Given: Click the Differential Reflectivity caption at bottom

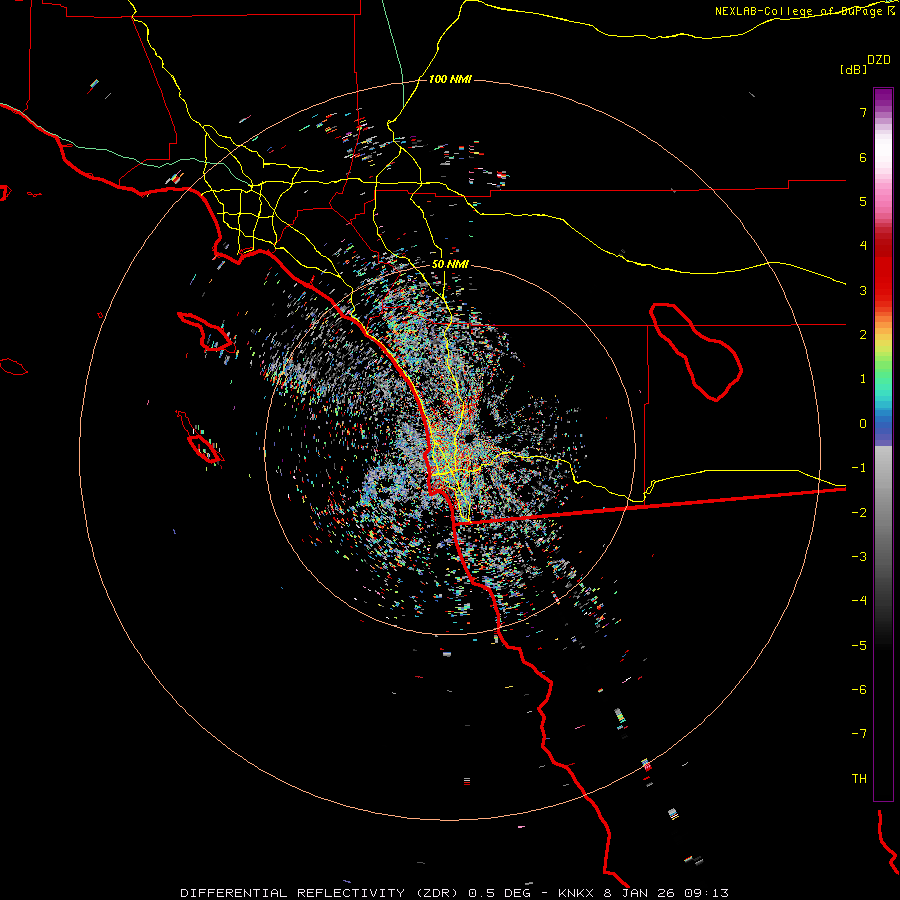Looking at the screenshot, I should (455, 893).
